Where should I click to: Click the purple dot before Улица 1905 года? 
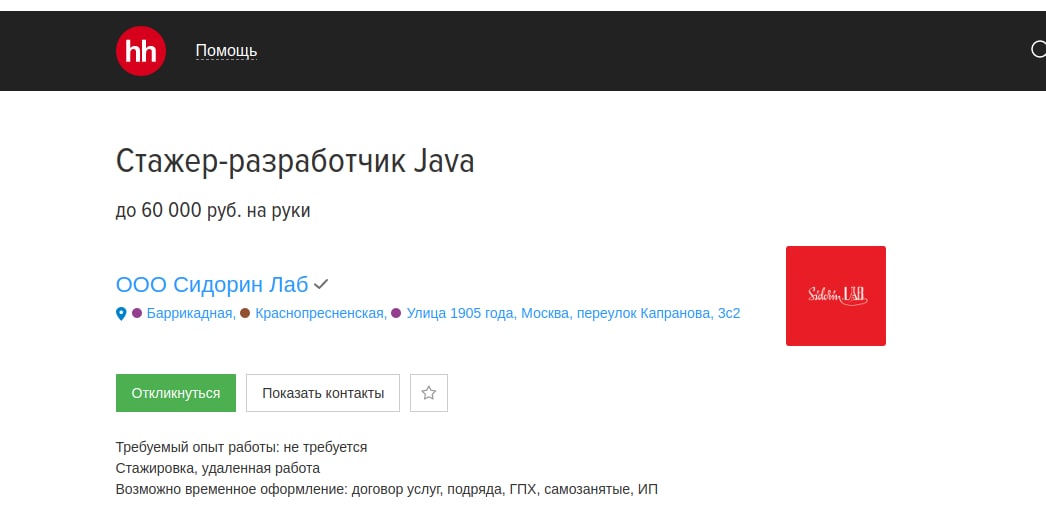[396, 312]
